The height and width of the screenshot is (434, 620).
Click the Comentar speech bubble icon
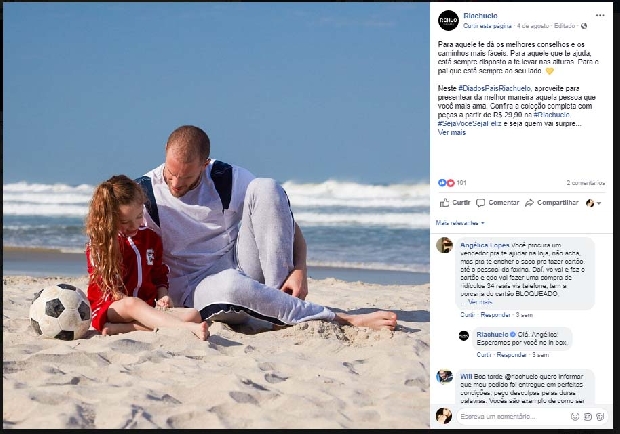480,203
